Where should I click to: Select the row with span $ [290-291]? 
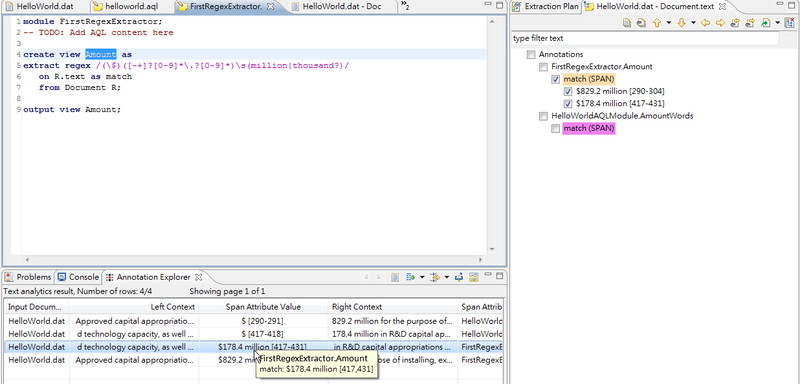(x=254, y=321)
